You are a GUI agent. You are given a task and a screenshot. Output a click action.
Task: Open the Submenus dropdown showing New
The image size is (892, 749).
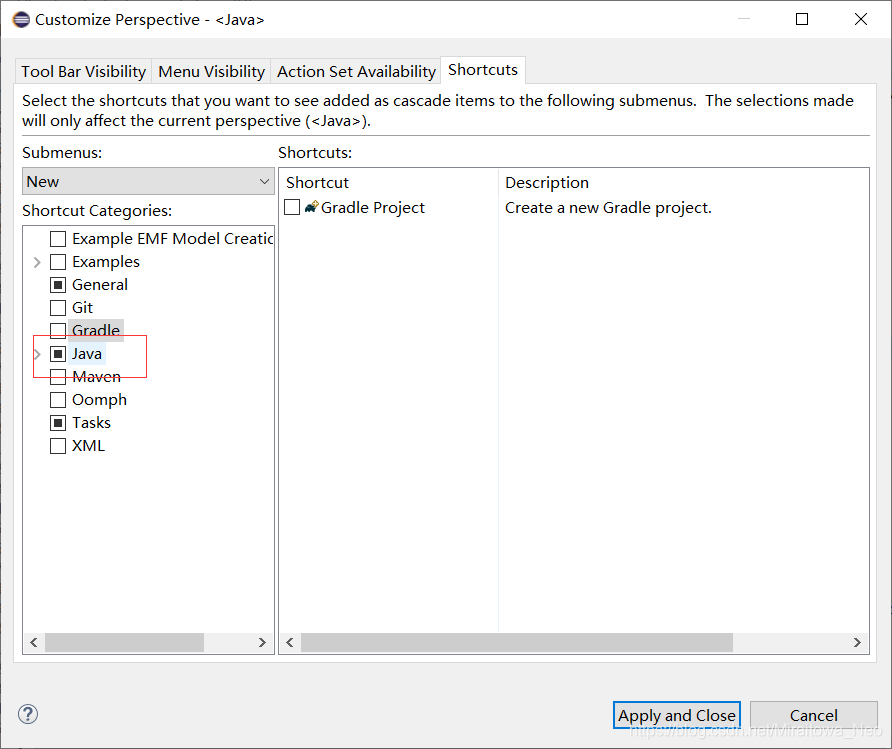tap(148, 181)
